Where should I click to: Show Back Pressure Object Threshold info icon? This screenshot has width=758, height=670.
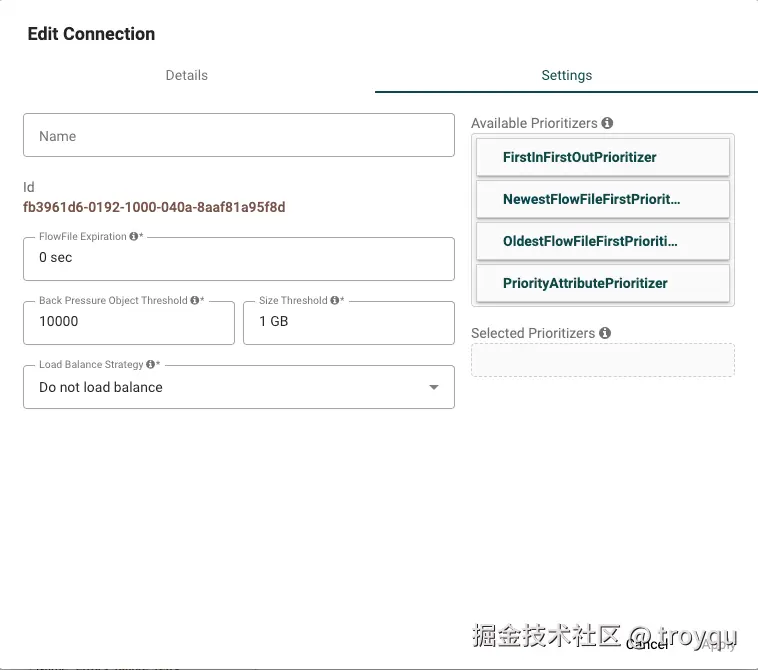tap(195, 300)
